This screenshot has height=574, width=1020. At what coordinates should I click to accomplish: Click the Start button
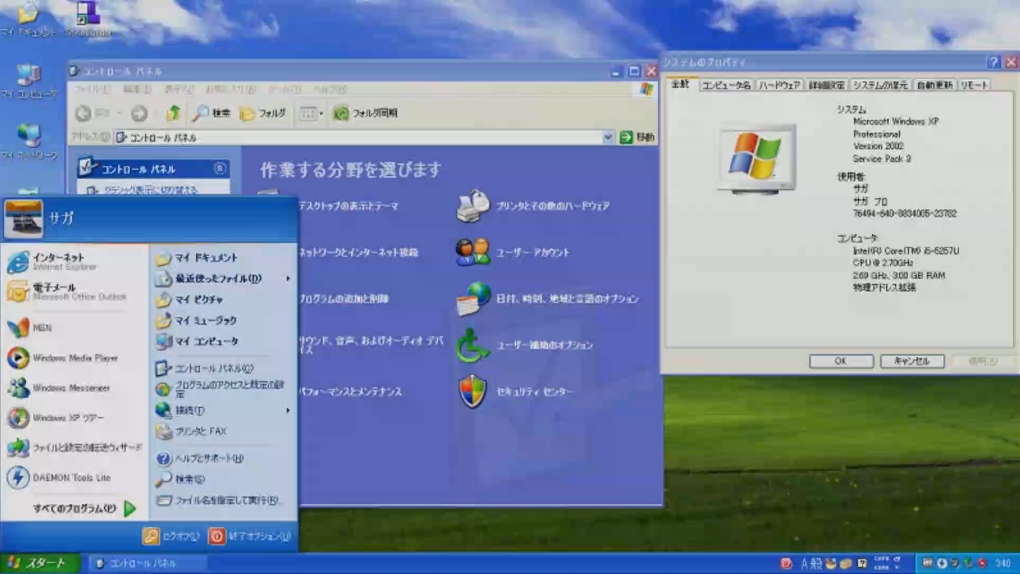[x=39, y=563]
